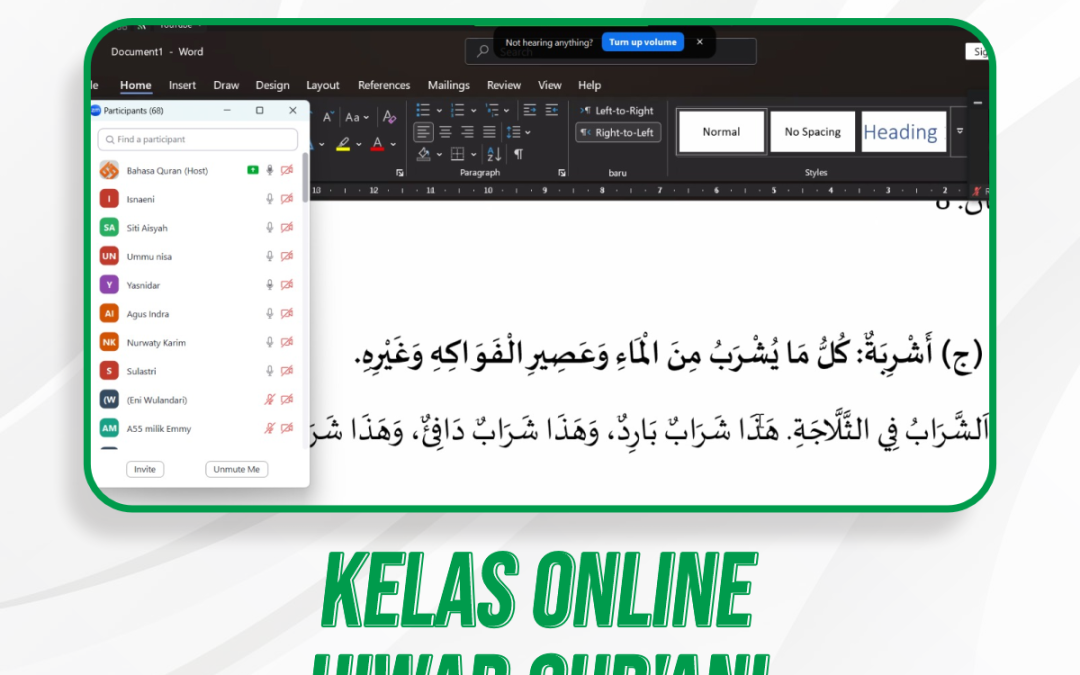Select participant Nurwaty Karim

(196, 342)
